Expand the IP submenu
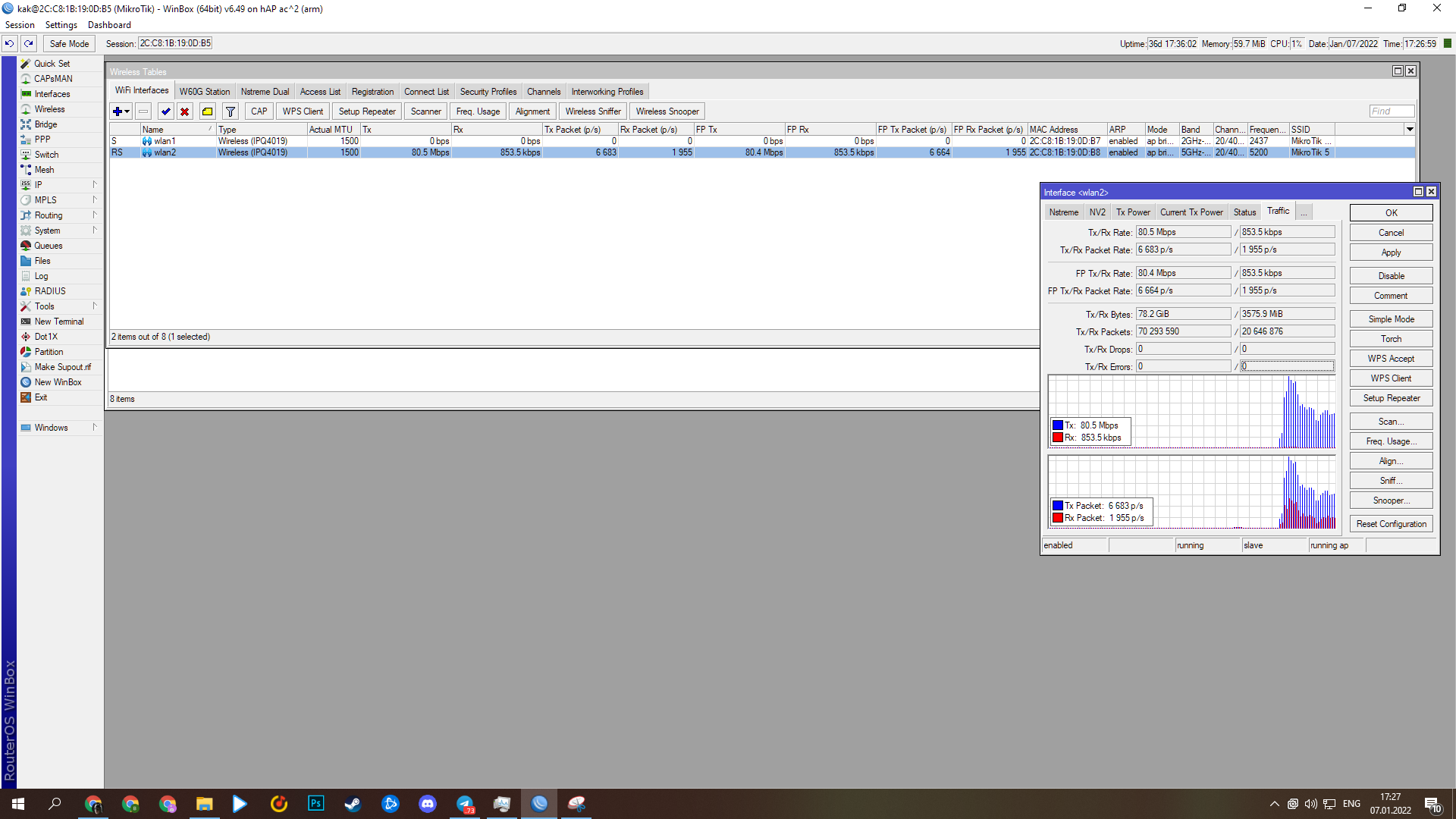 pos(95,185)
